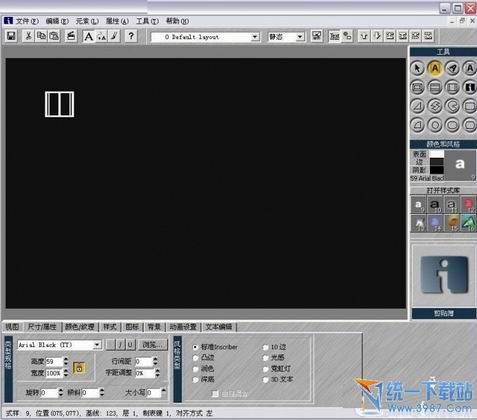Click the black 阴影 shadow color swatch

tap(437, 170)
